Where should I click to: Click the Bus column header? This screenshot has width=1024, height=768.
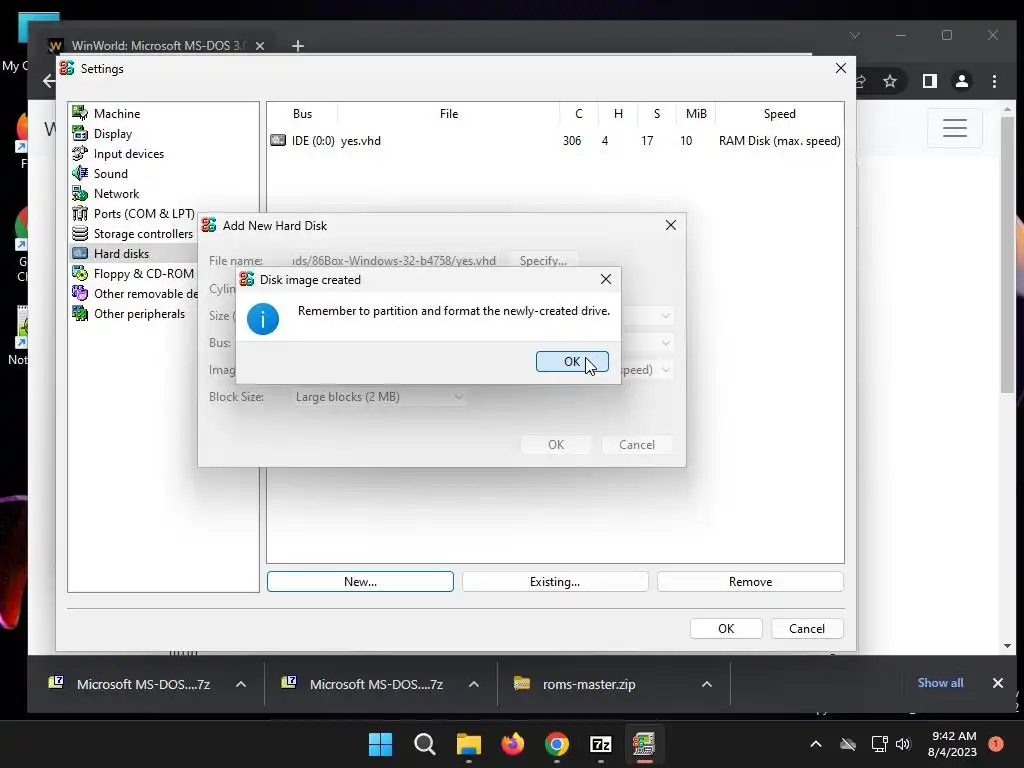click(302, 114)
